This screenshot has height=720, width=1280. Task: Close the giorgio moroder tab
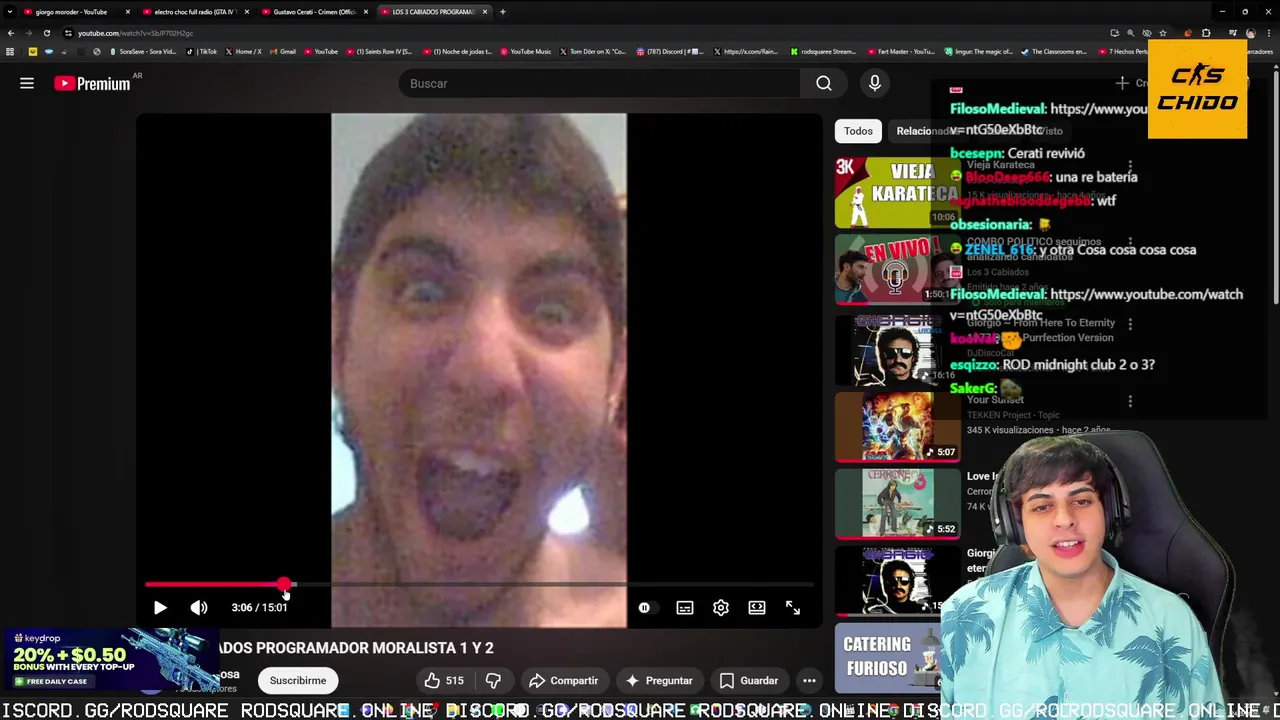coord(127,12)
